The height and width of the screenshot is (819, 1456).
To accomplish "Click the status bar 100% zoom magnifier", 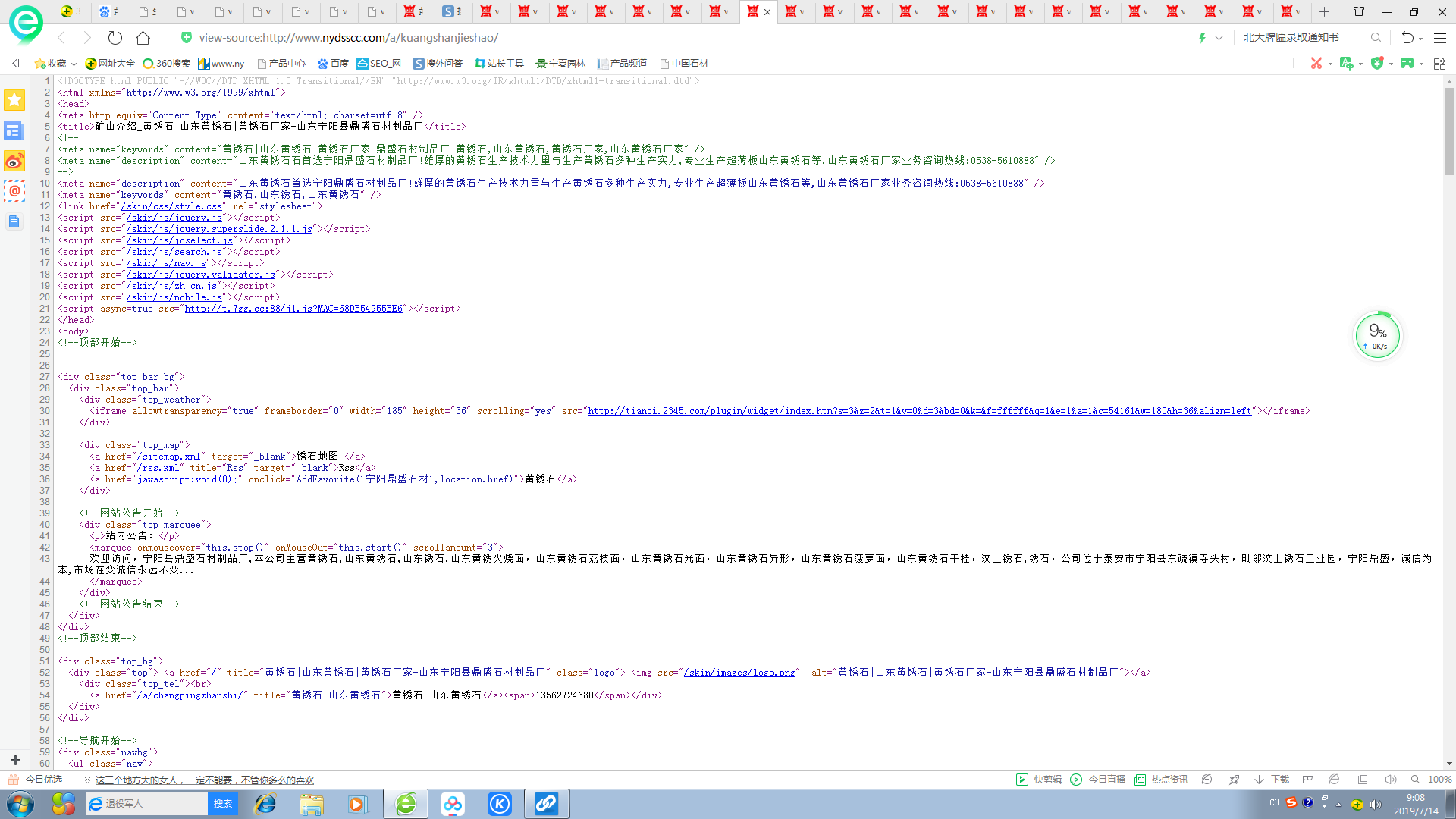I will (x=1415, y=780).
